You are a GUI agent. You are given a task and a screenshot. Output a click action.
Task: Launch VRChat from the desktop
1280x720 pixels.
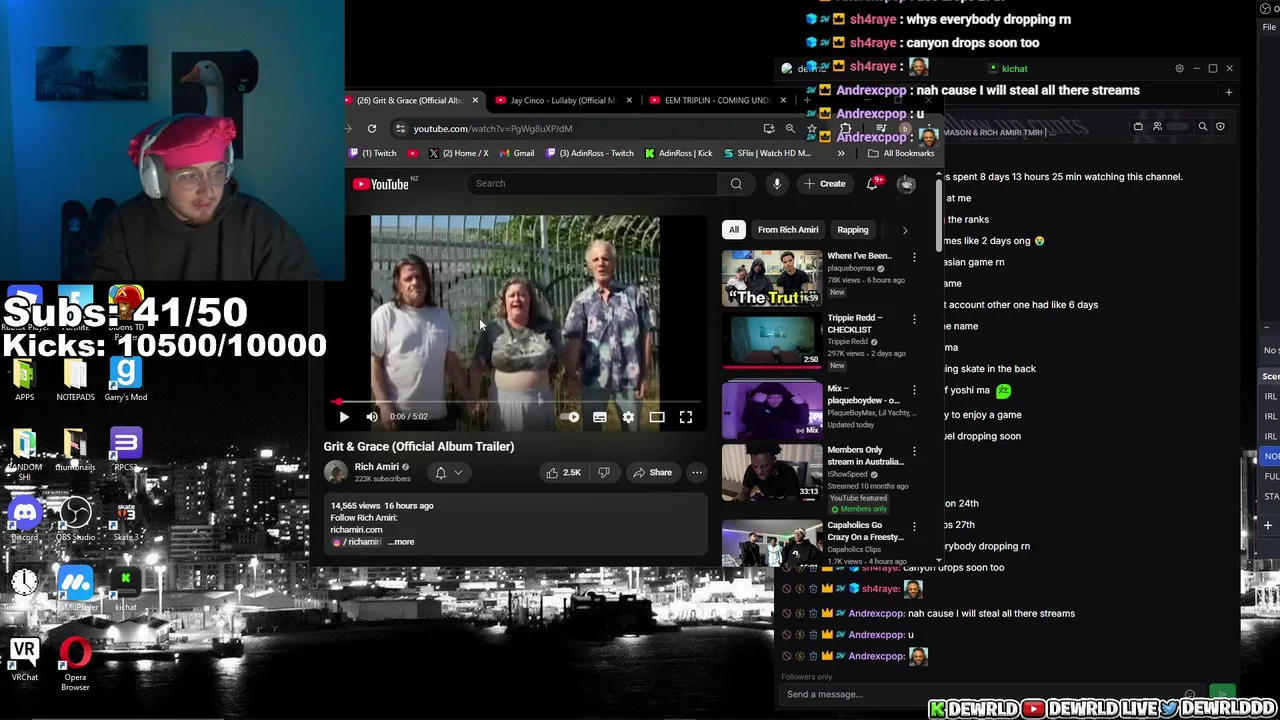click(25, 660)
